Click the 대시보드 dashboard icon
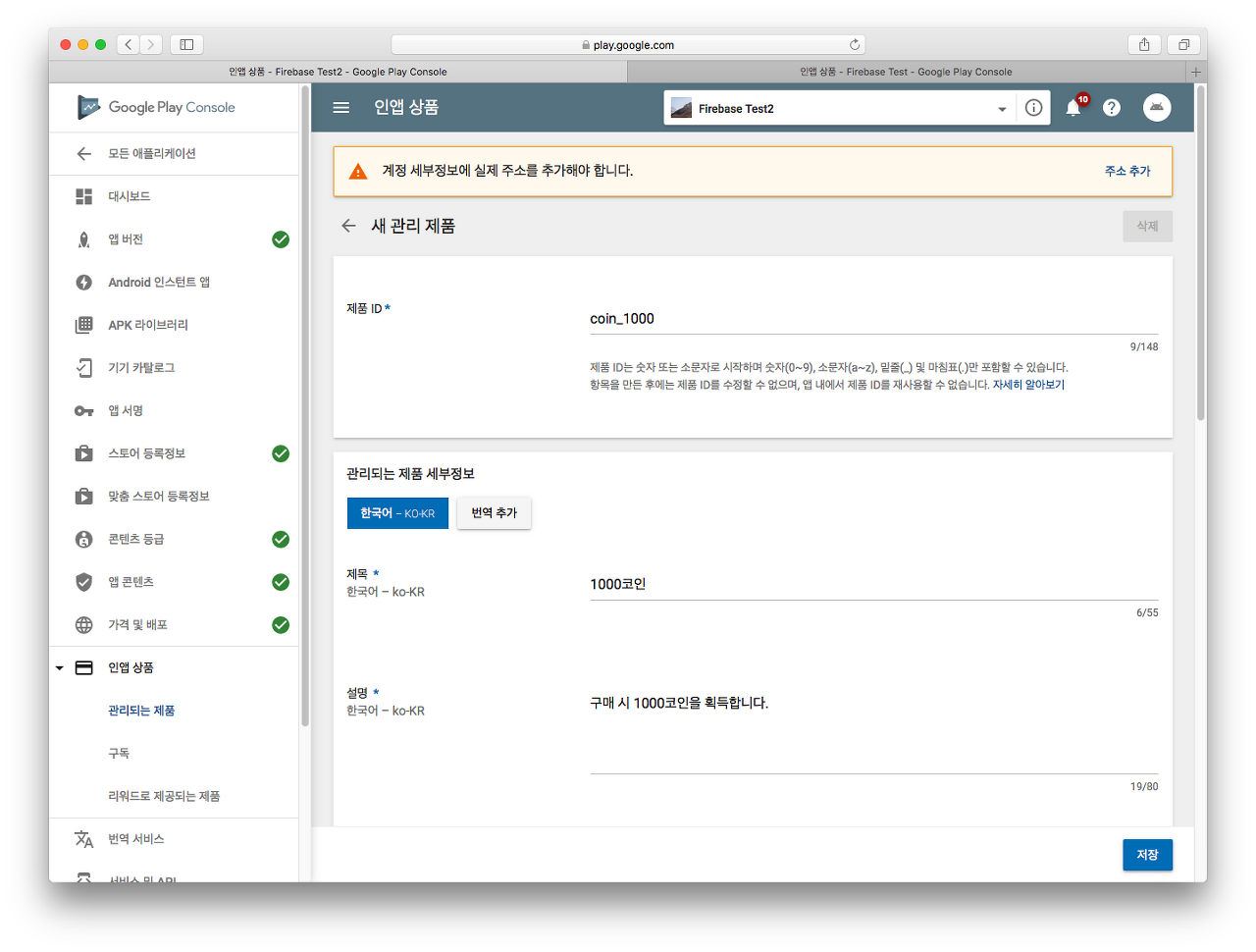The width and height of the screenshot is (1256, 952). coord(84,196)
